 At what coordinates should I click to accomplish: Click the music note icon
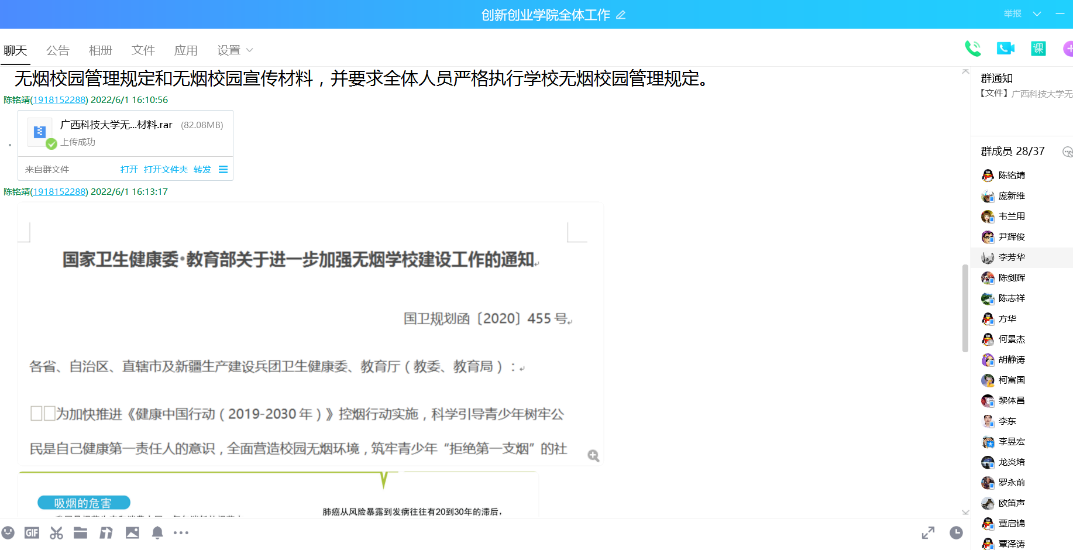click(x=106, y=533)
